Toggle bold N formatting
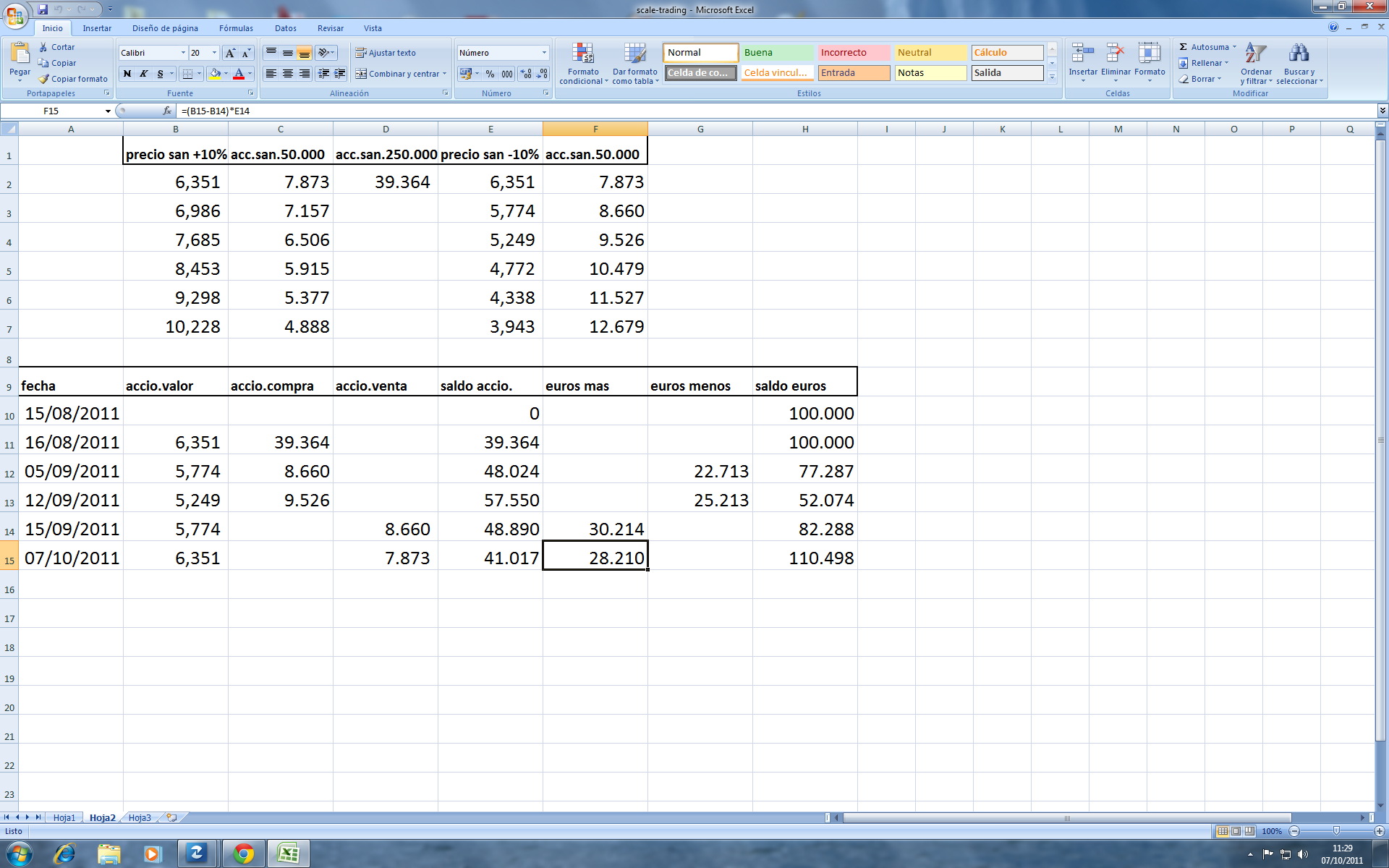The image size is (1389, 868). 127,74
